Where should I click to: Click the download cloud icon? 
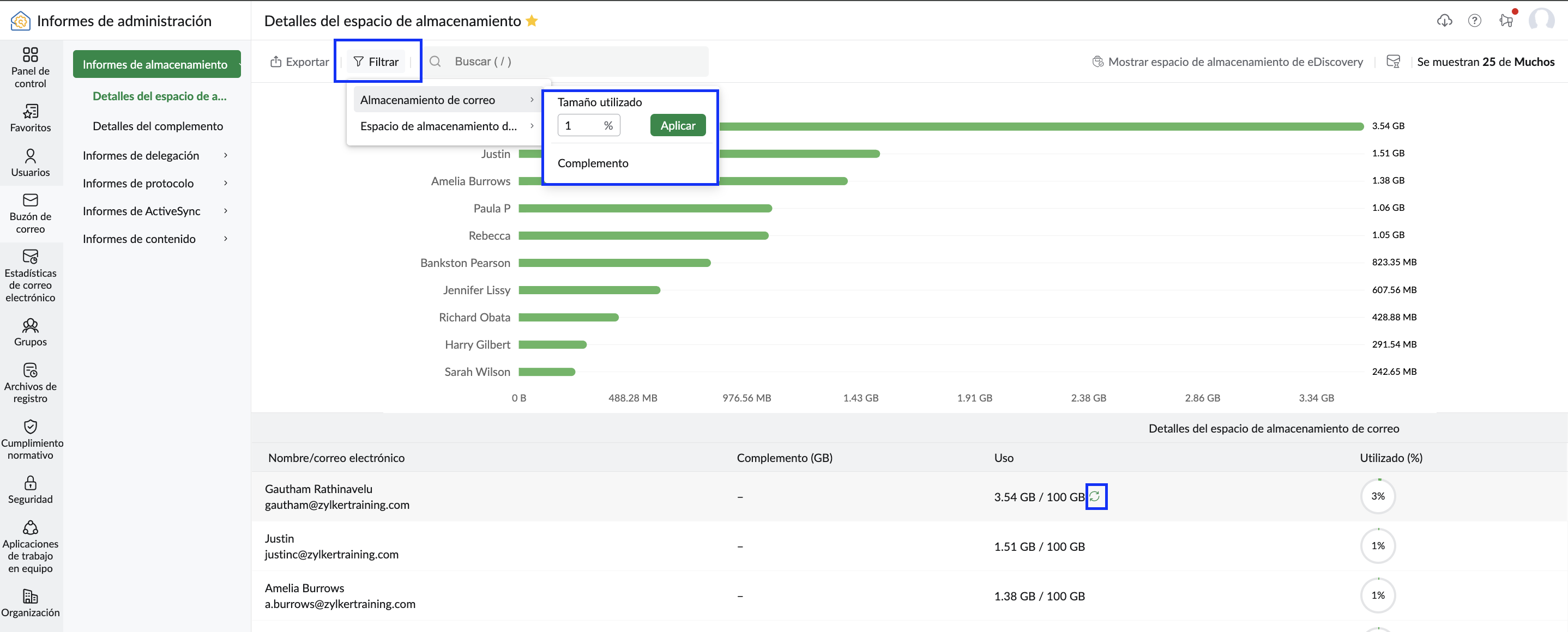point(1444,21)
